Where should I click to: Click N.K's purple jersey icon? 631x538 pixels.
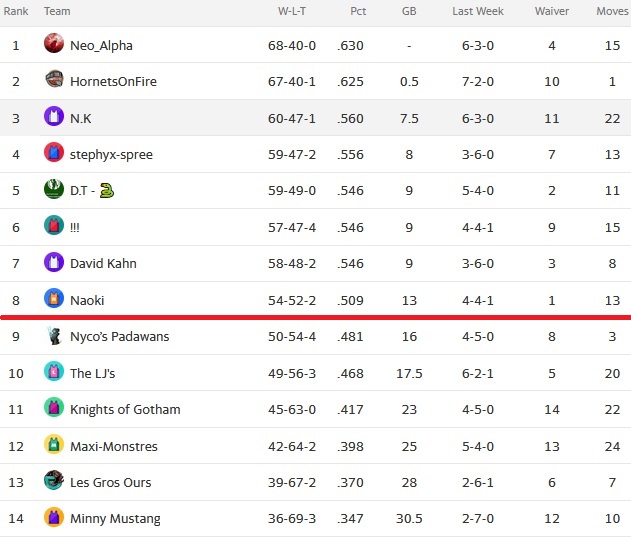[x=54, y=116]
